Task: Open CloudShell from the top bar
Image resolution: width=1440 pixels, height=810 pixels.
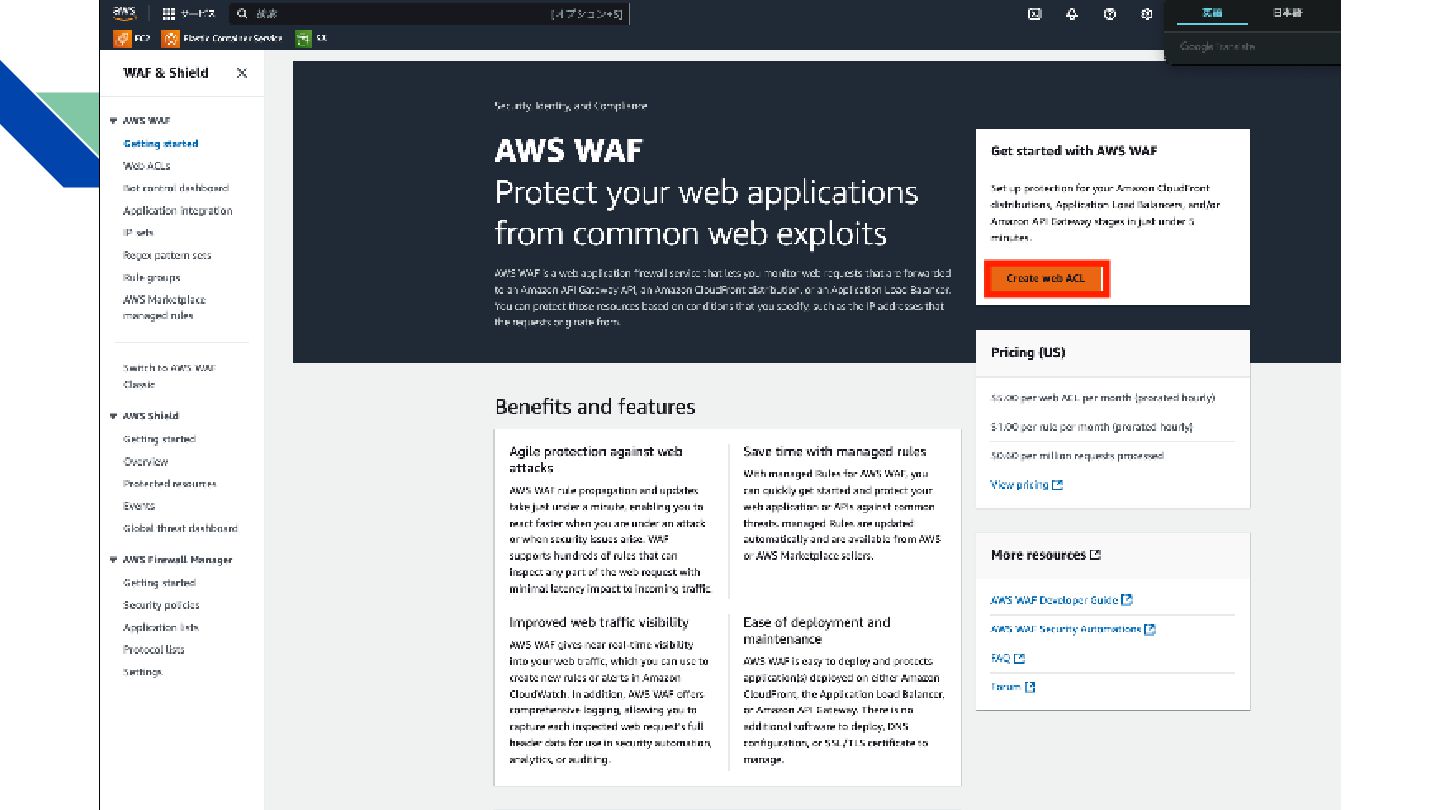Action: click(x=1035, y=14)
